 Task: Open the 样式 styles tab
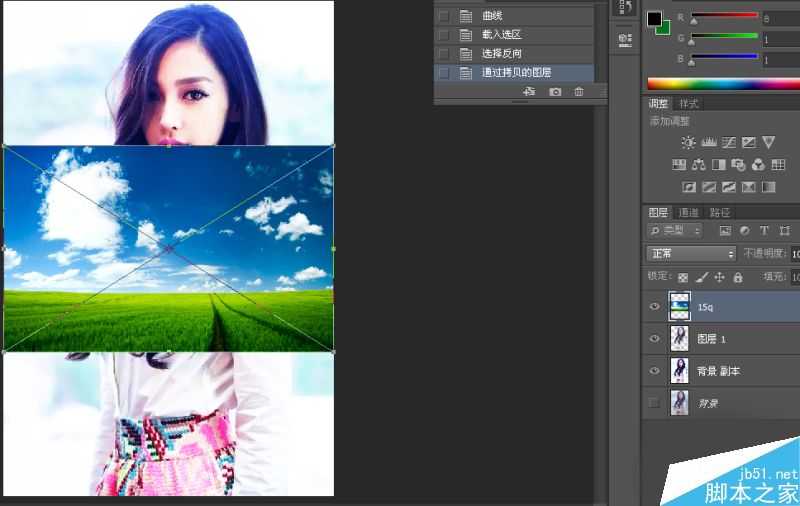tap(689, 104)
